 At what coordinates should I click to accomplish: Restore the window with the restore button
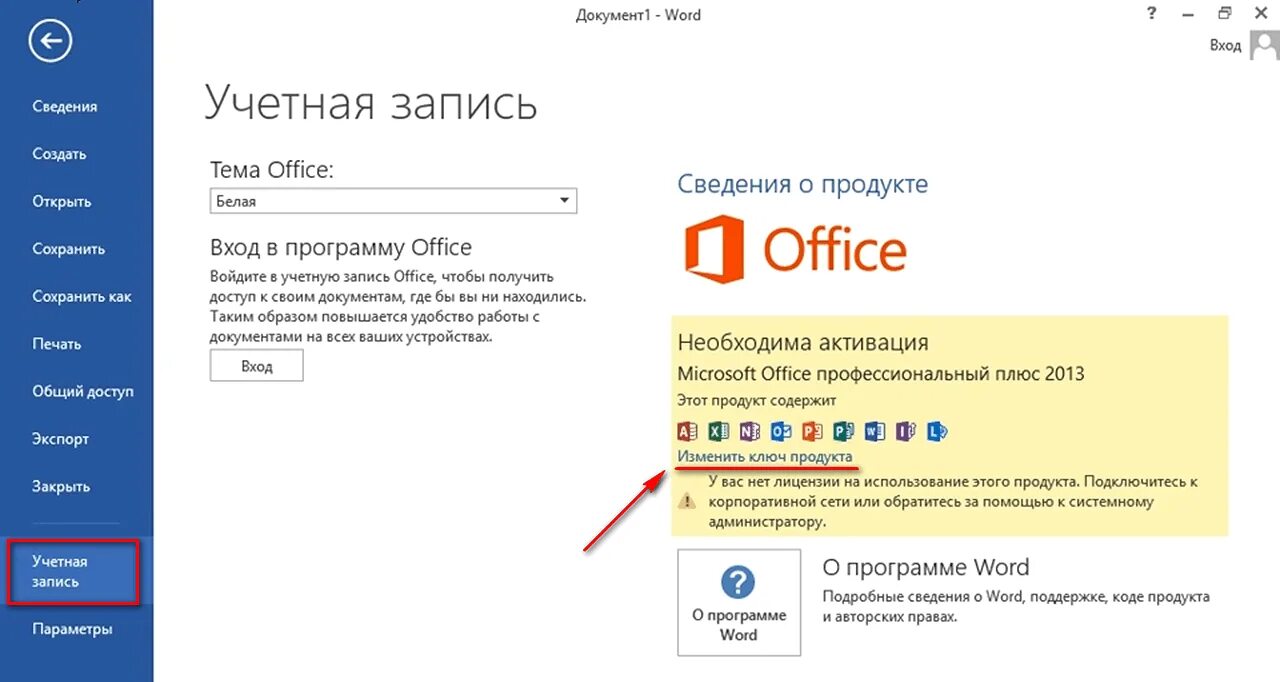(x=1224, y=13)
